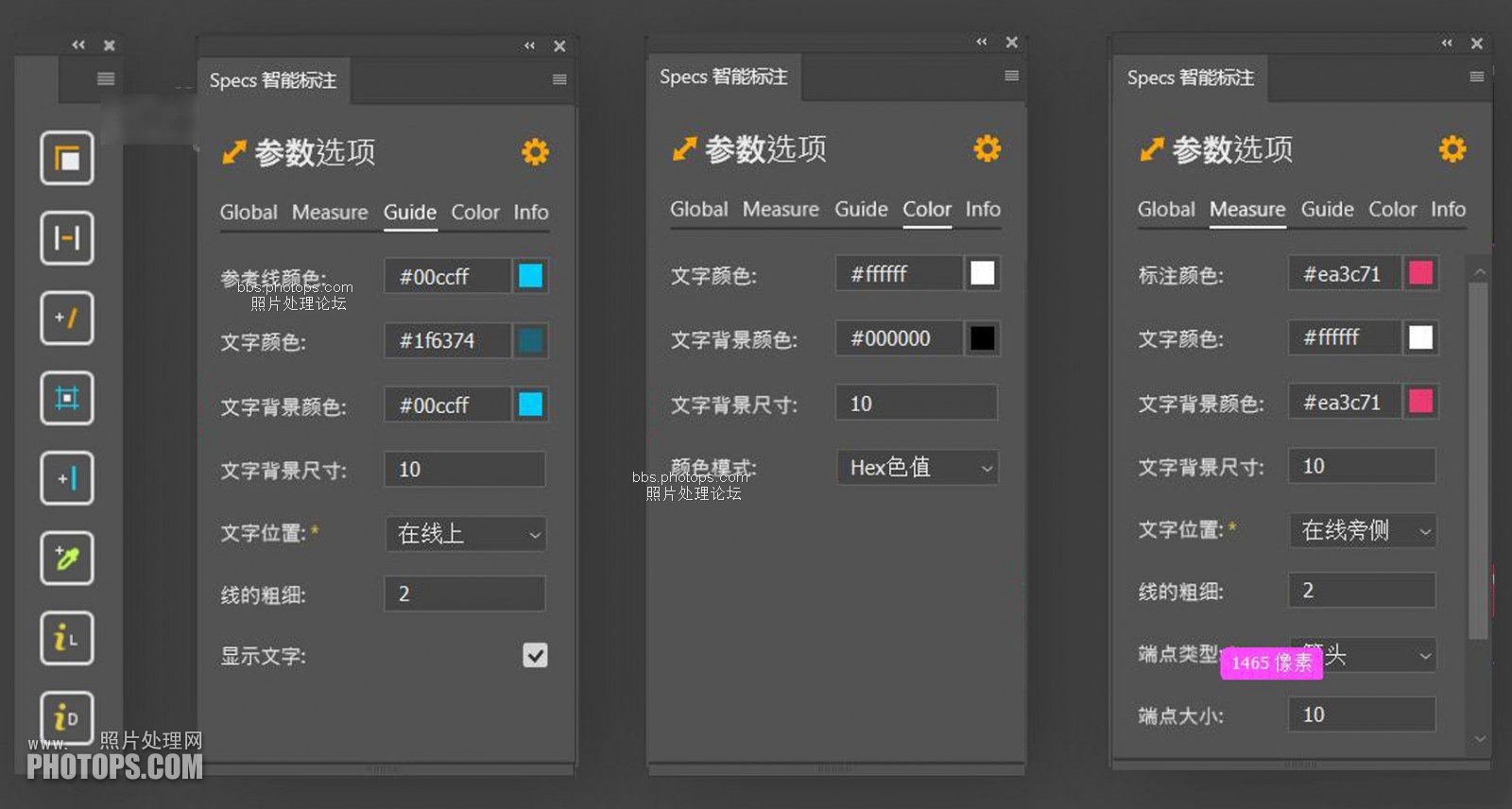Open Info tab in Guide panel
Screen dimensions: 1512x809
[x=531, y=212]
